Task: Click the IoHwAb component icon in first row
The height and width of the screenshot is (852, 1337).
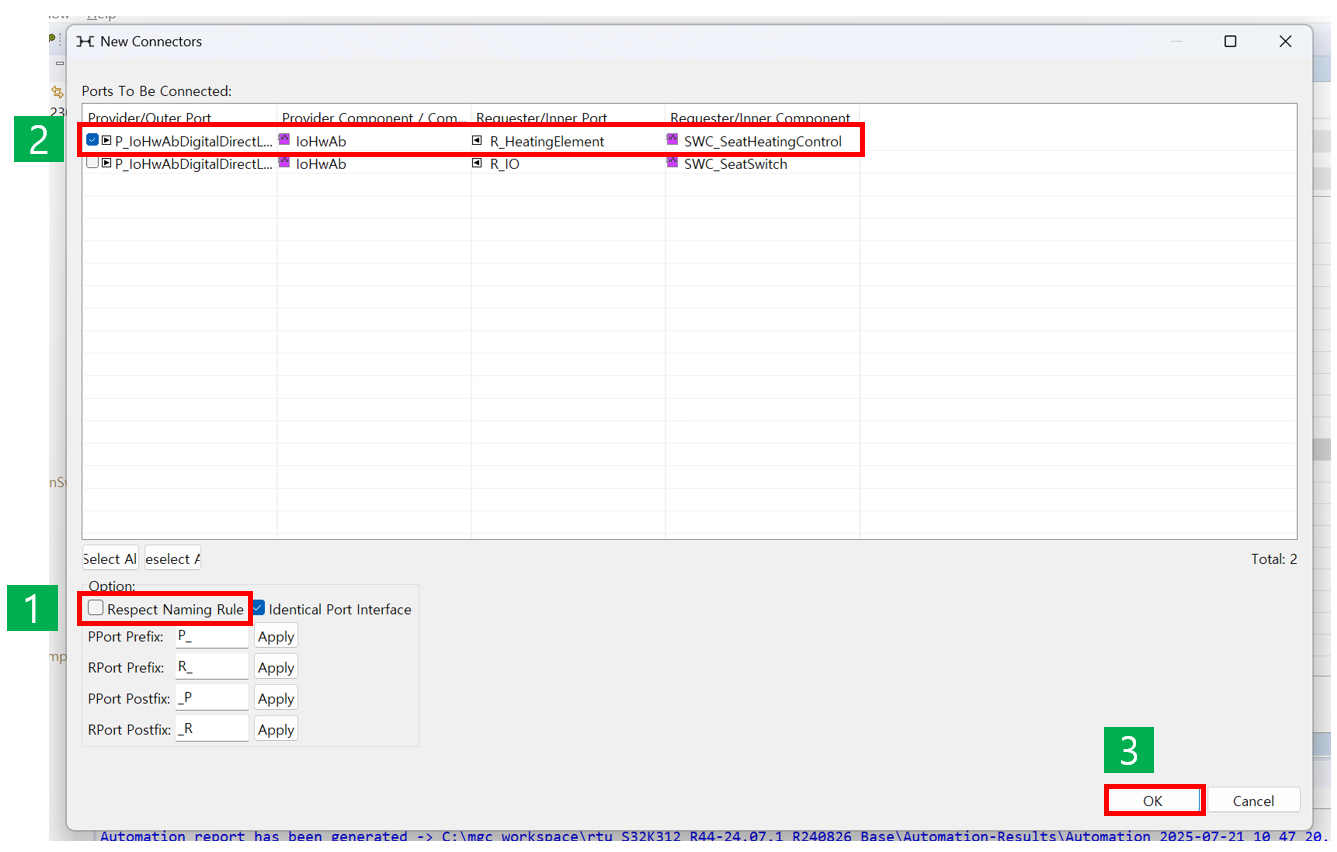Action: coord(285,140)
